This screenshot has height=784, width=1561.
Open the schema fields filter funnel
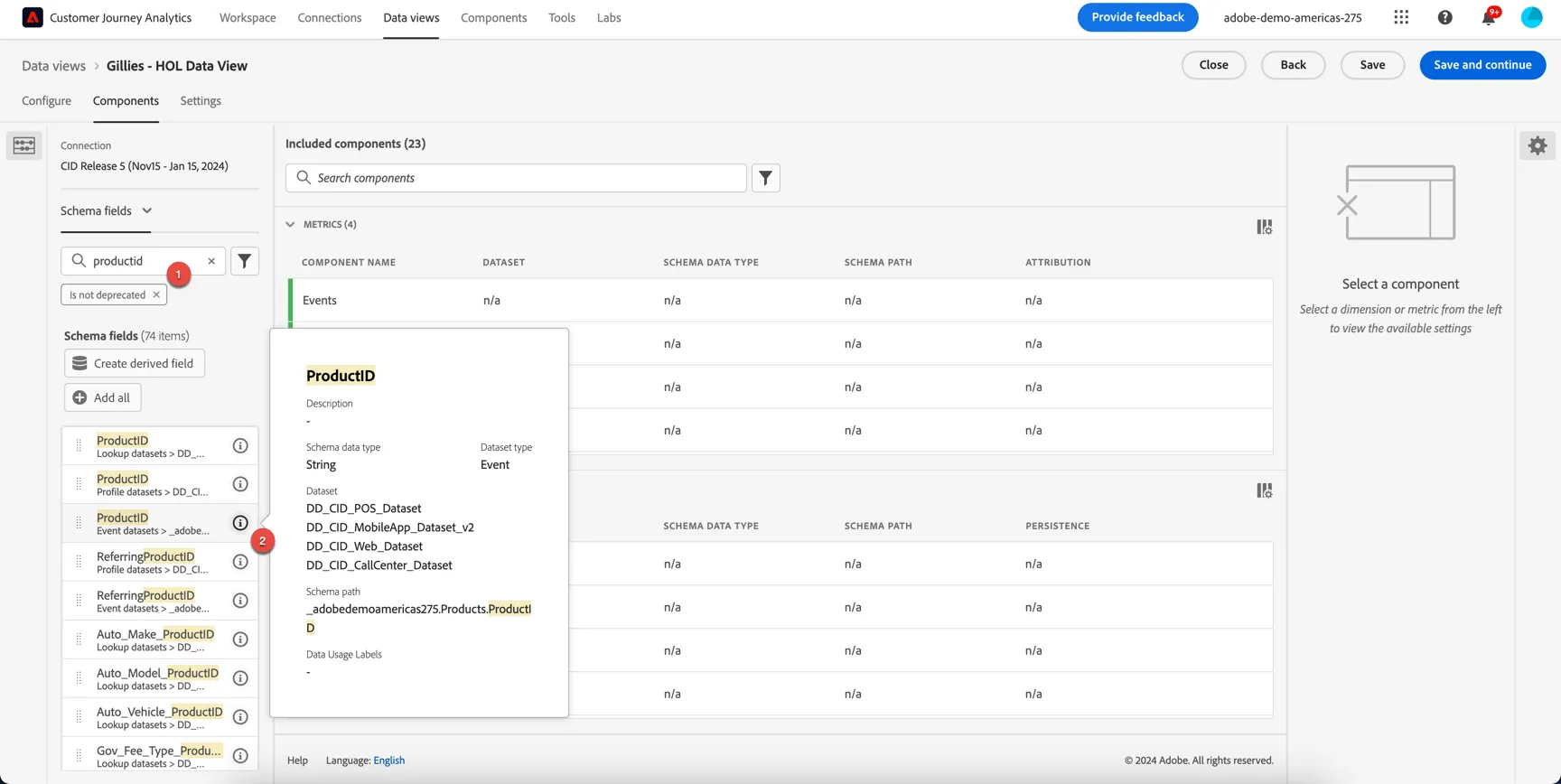coord(245,261)
